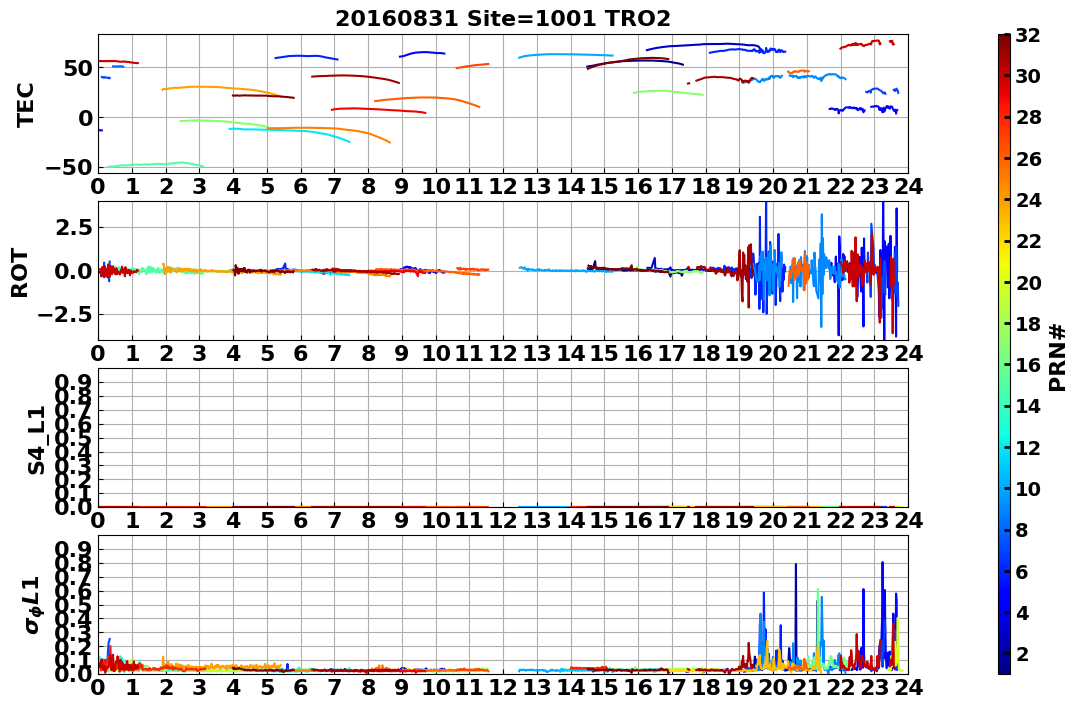The width and height of the screenshot is (1077, 709).
Task: Click colorbar tick label 24
Action: [1028, 200]
